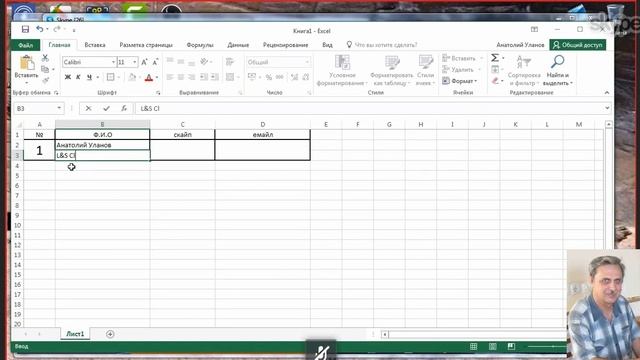Screen dimensions: 640x360
Task: Click Удалить cells button
Action: tap(459, 70)
